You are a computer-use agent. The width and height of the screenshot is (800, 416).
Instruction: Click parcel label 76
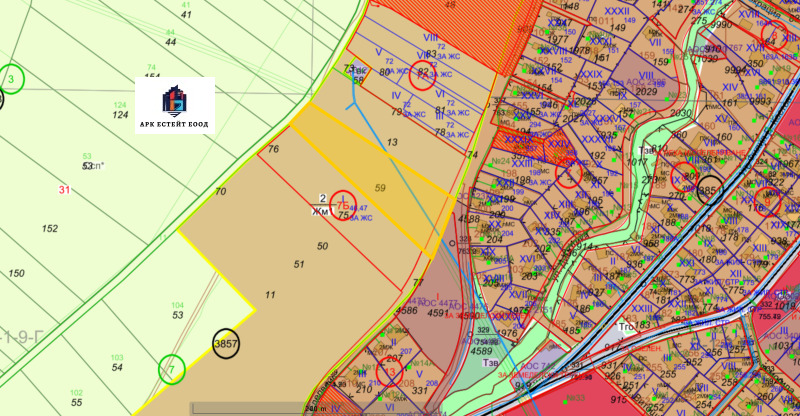pos(273,149)
